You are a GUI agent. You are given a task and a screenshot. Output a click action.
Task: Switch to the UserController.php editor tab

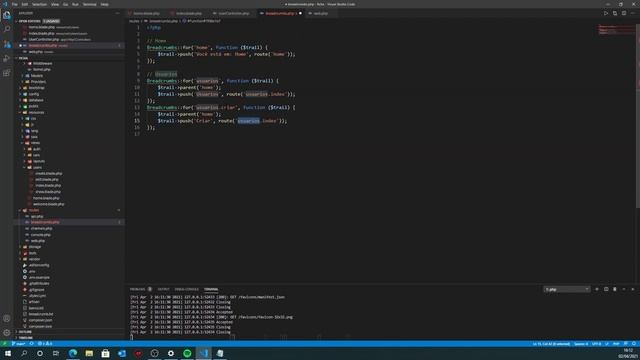point(233,13)
